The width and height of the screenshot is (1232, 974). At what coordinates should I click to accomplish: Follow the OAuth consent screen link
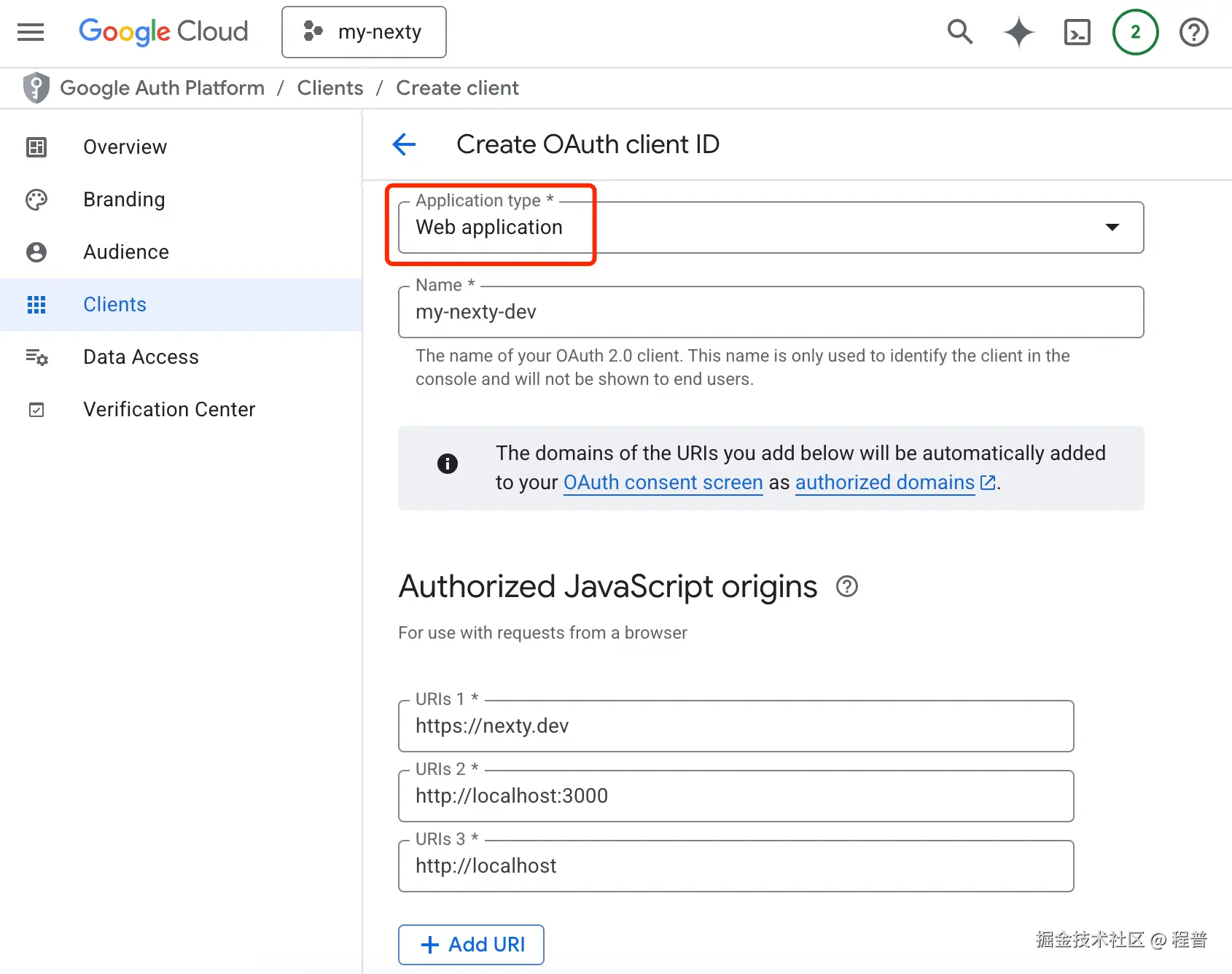(x=663, y=483)
